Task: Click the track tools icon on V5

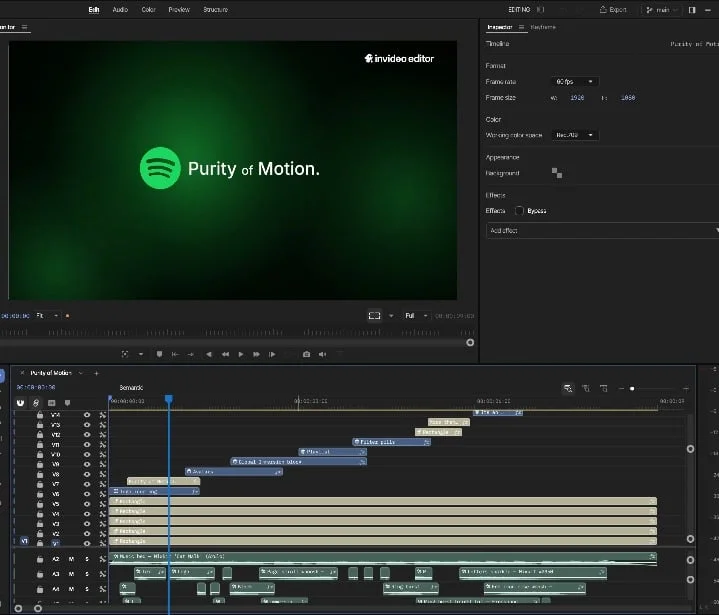Action: (x=103, y=504)
